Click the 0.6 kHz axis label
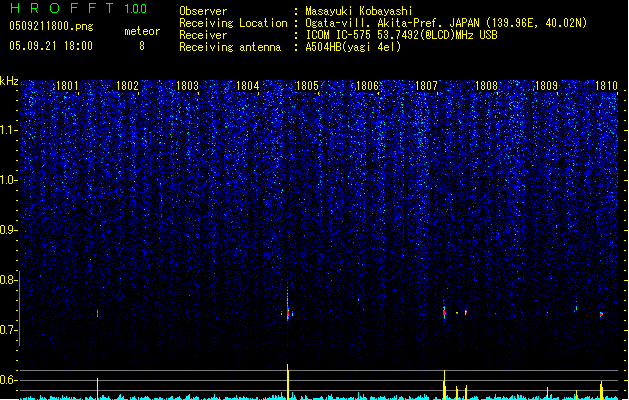This screenshot has width=629, height=400. point(8,380)
